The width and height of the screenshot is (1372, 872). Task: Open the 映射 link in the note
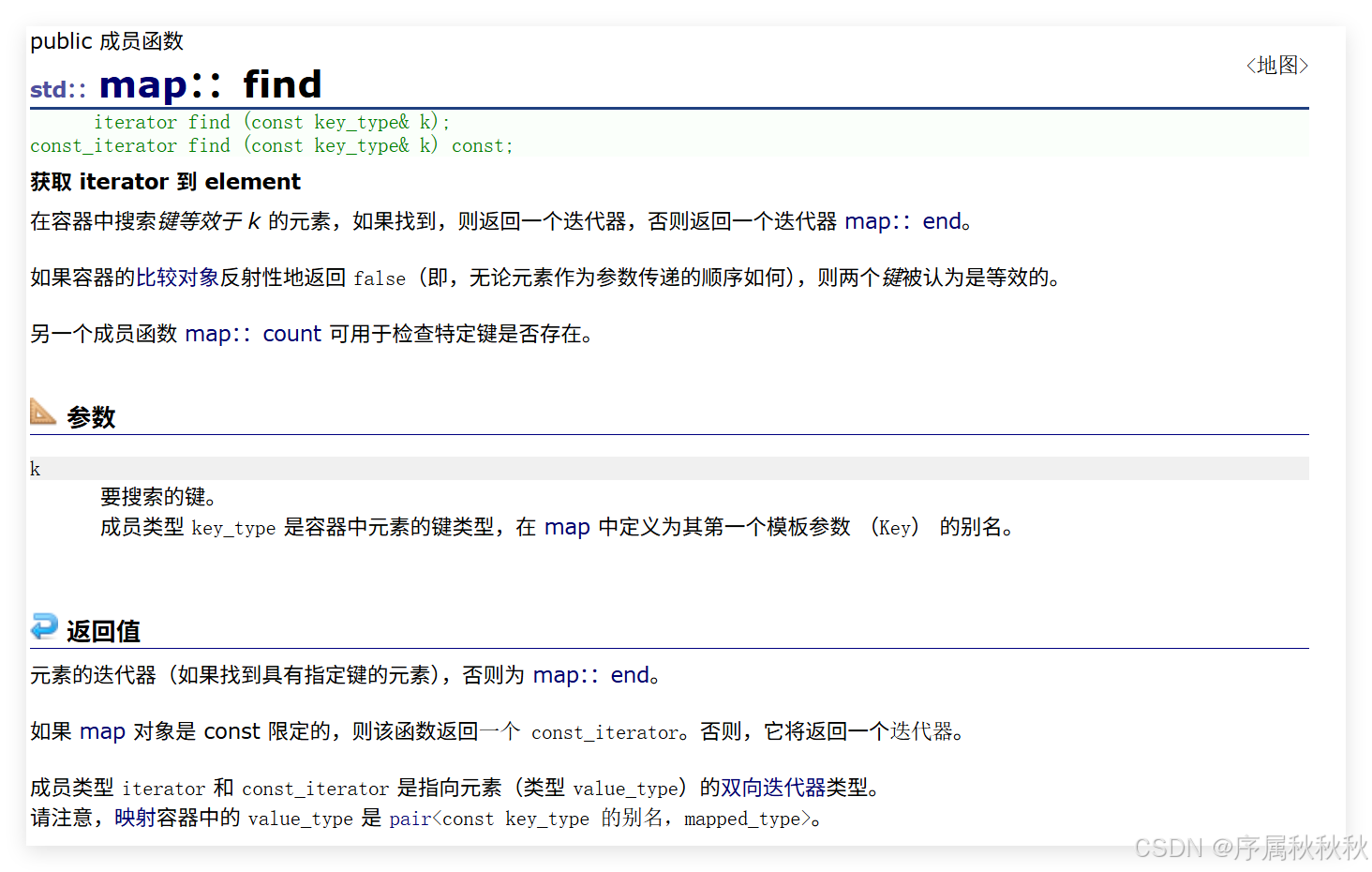pos(135,818)
